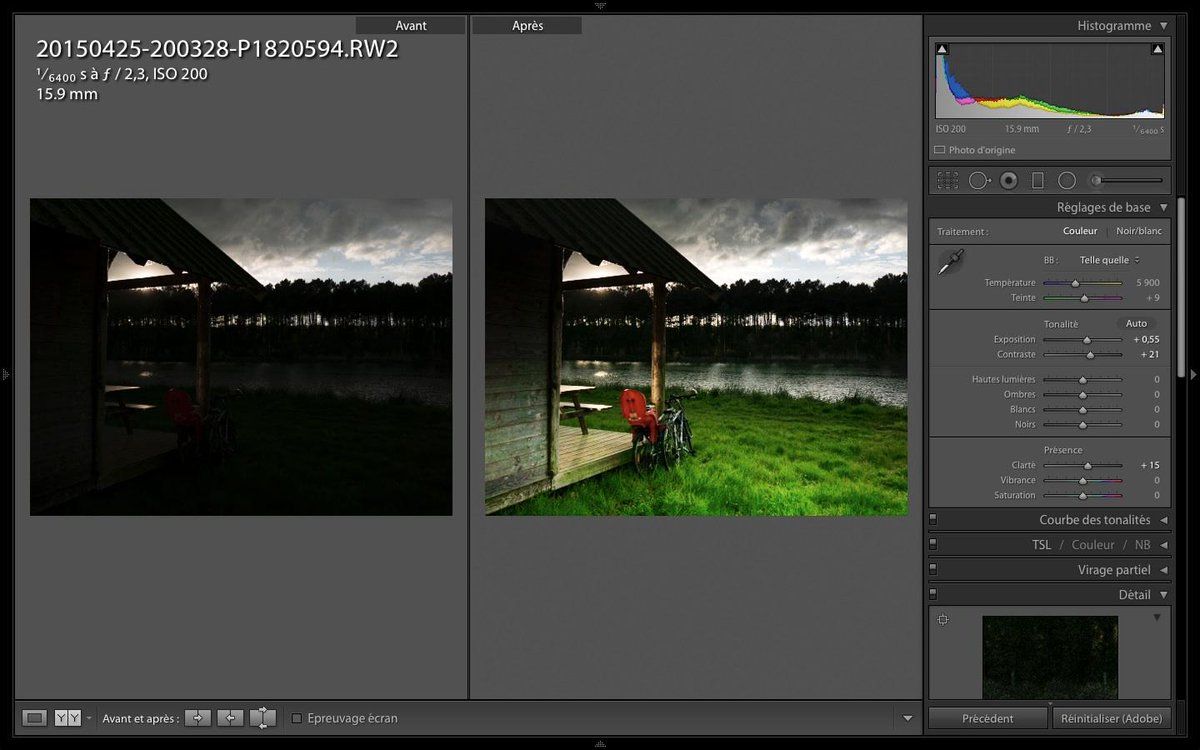This screenshot has height=750, width=1200.
Task: Expand the Virage partiel panel
Action: 1163,570
